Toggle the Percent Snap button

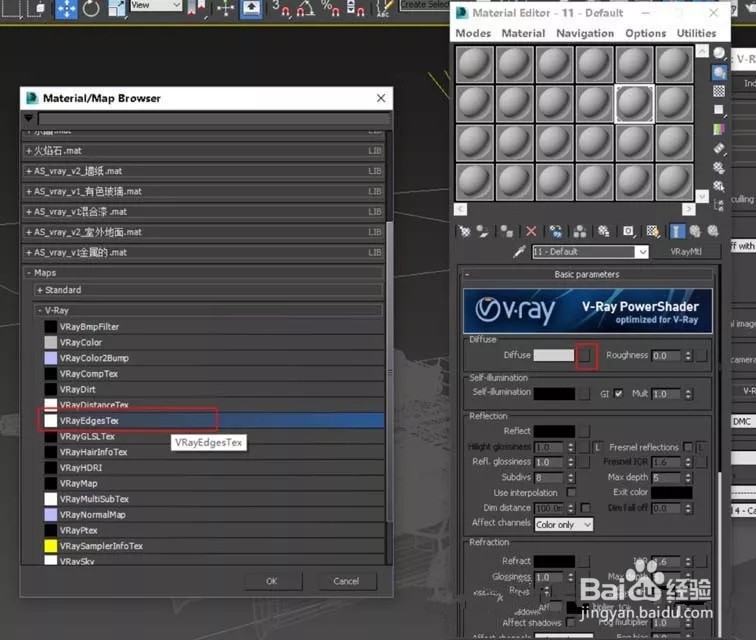point(330,8)
